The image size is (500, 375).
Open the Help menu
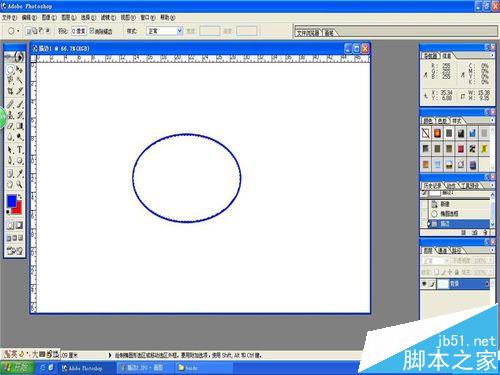click(168, 17)
